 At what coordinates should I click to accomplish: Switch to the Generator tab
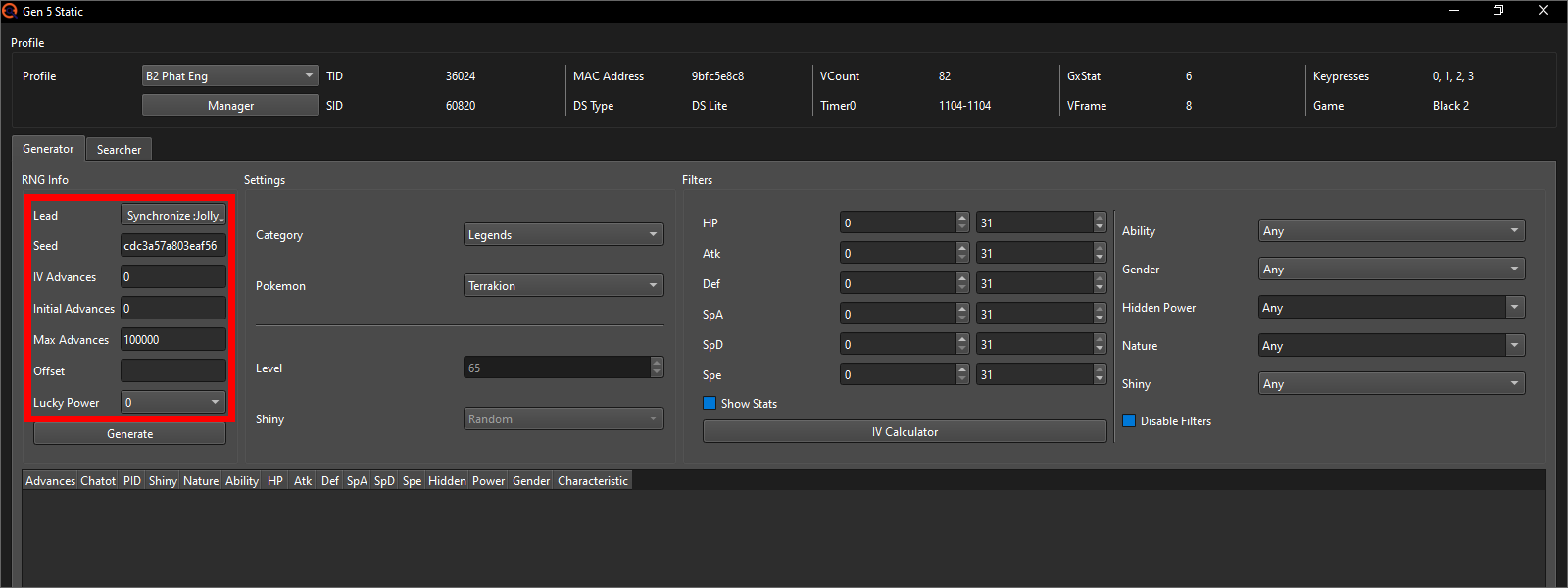click(48, 148)
